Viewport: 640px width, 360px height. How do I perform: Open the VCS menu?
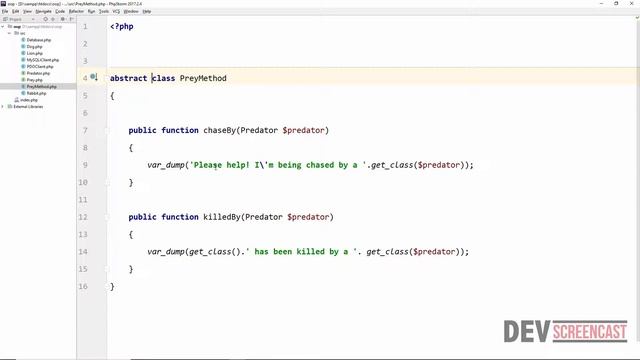(x=116, y=11)
